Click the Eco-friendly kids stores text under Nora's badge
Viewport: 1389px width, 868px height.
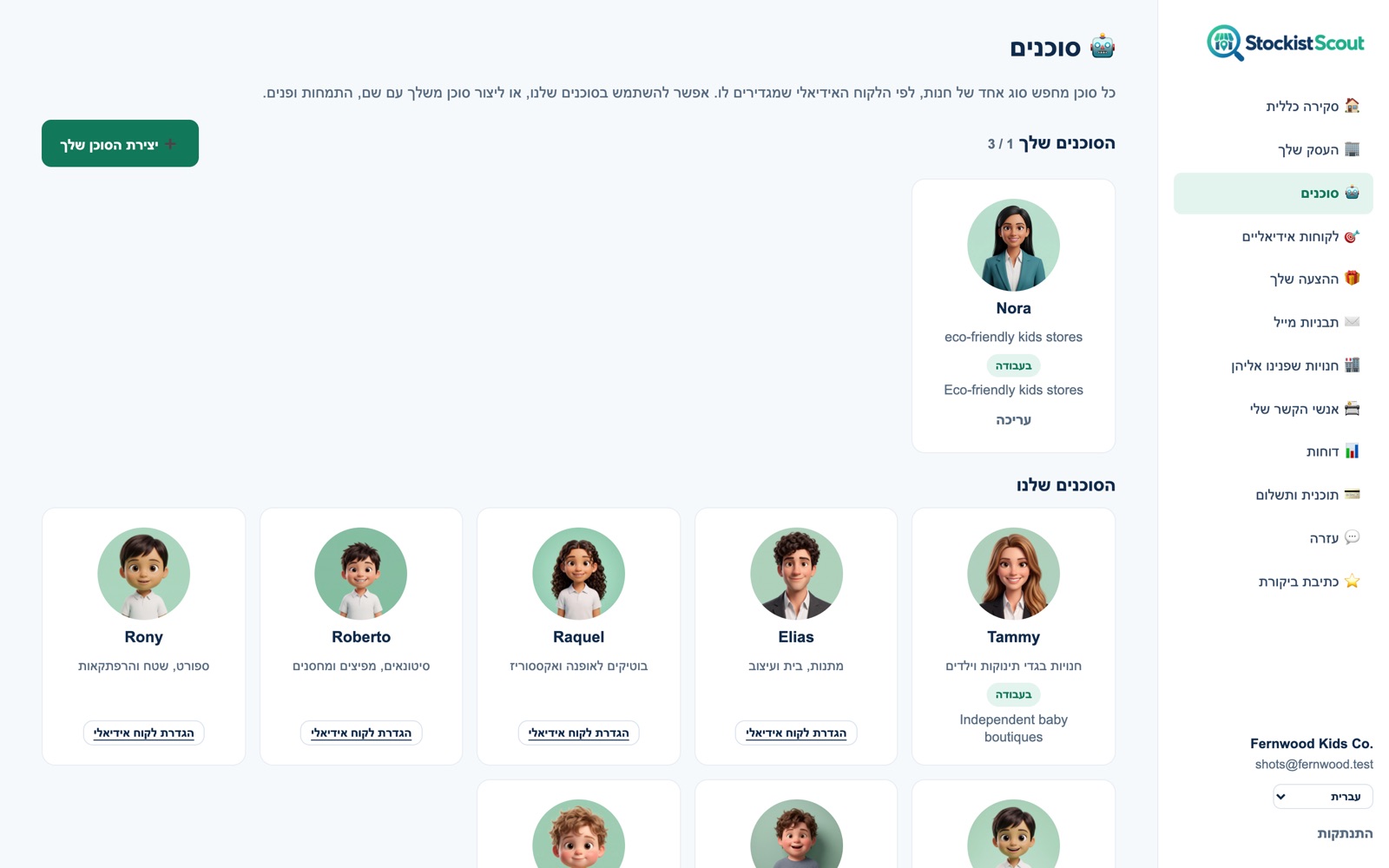(x=1013, y=391)
